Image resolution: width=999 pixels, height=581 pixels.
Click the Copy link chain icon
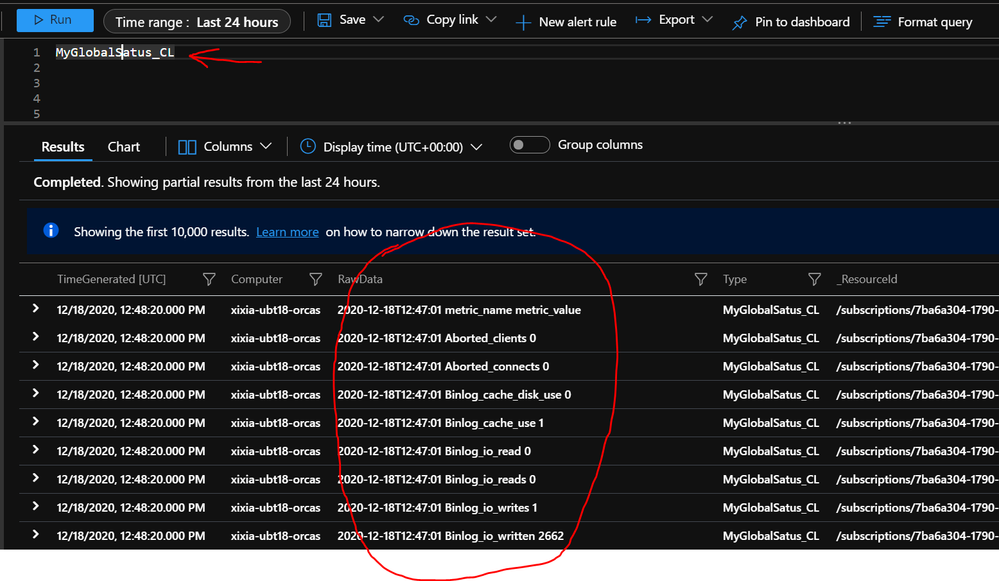(x=411, y=20)
